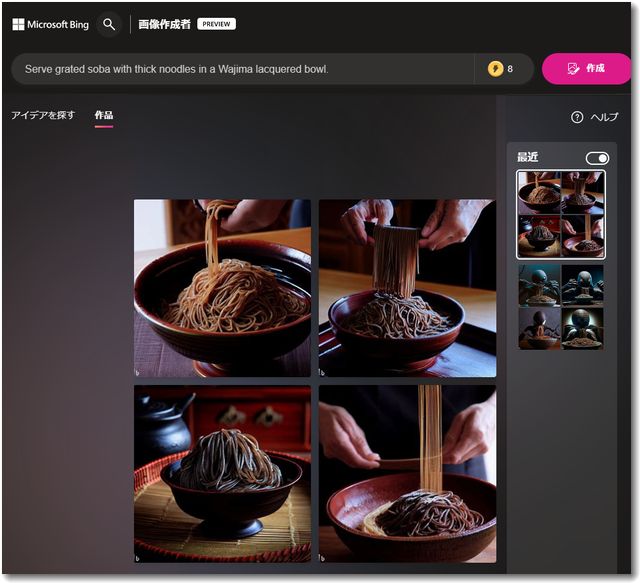Open the image of hands holding straight noodles
The height and width of the screenshot is (583, 640).
(x=407, y=288)
